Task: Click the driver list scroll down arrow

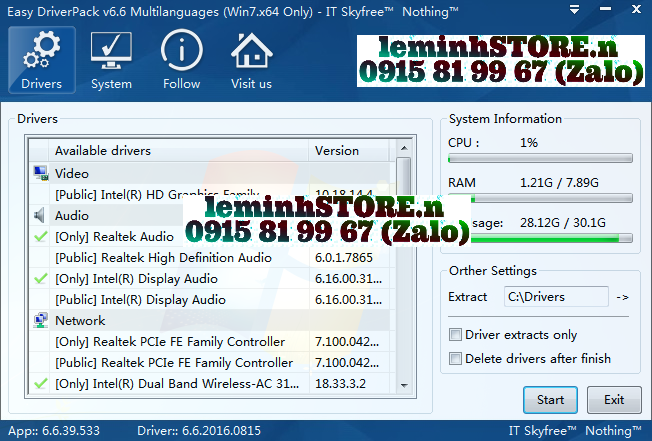Action: 404,386
